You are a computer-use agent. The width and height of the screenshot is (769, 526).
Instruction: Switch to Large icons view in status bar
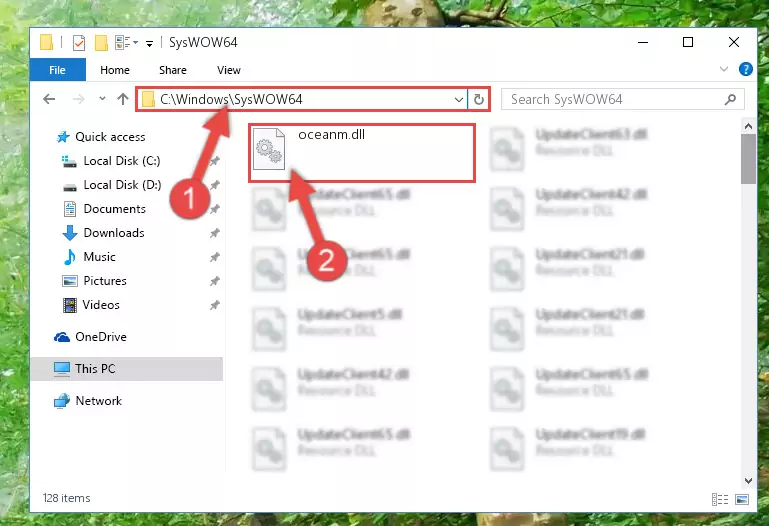[x=742, y=500]
